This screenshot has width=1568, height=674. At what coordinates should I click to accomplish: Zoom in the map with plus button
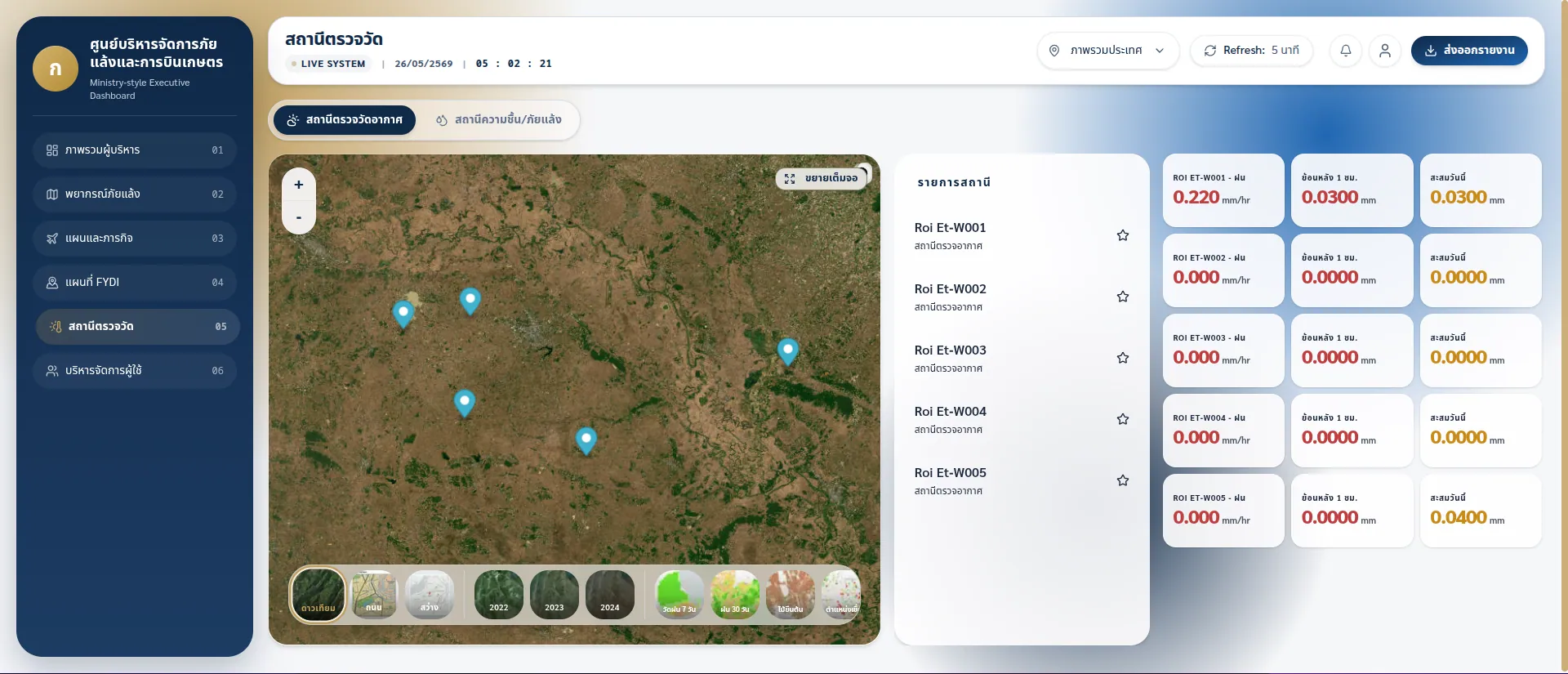coord(299,185)
